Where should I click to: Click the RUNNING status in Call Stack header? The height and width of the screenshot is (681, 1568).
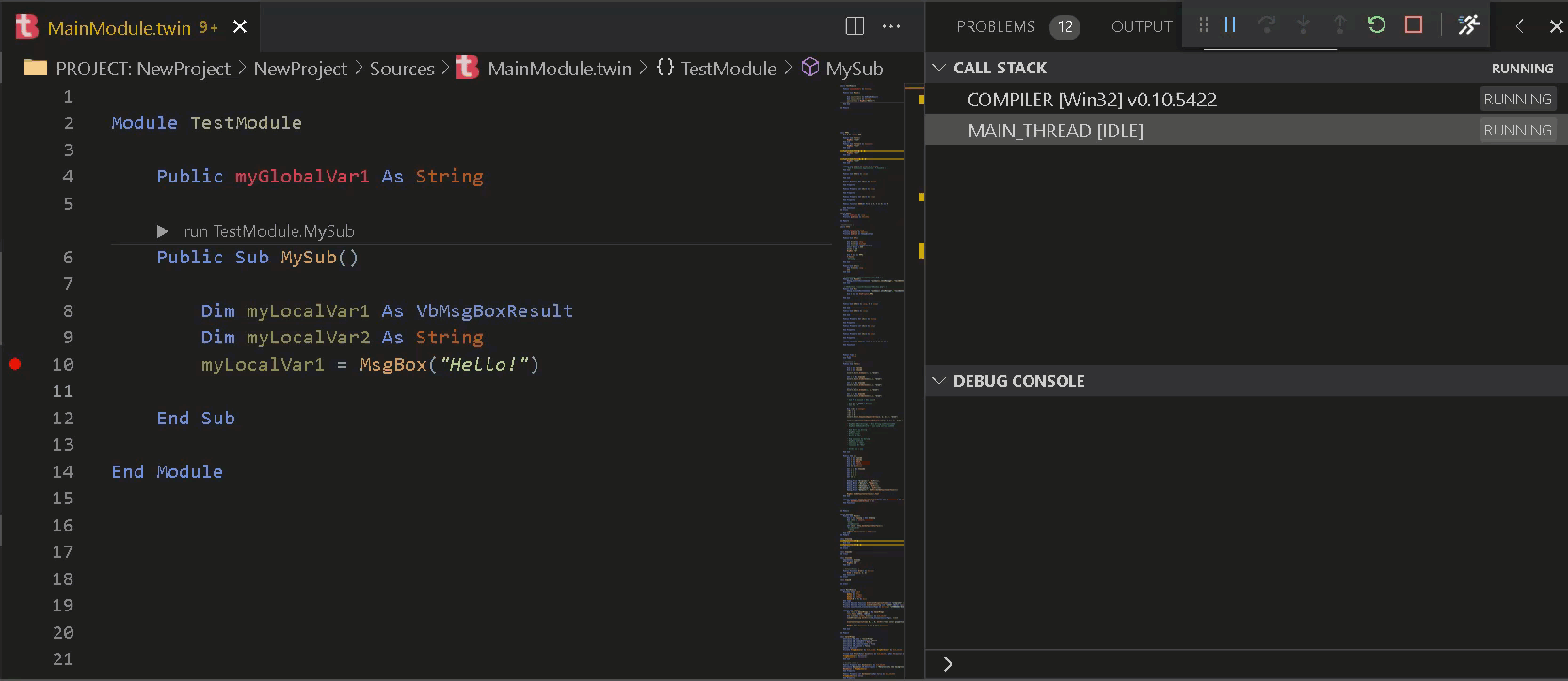[1522, 69]
